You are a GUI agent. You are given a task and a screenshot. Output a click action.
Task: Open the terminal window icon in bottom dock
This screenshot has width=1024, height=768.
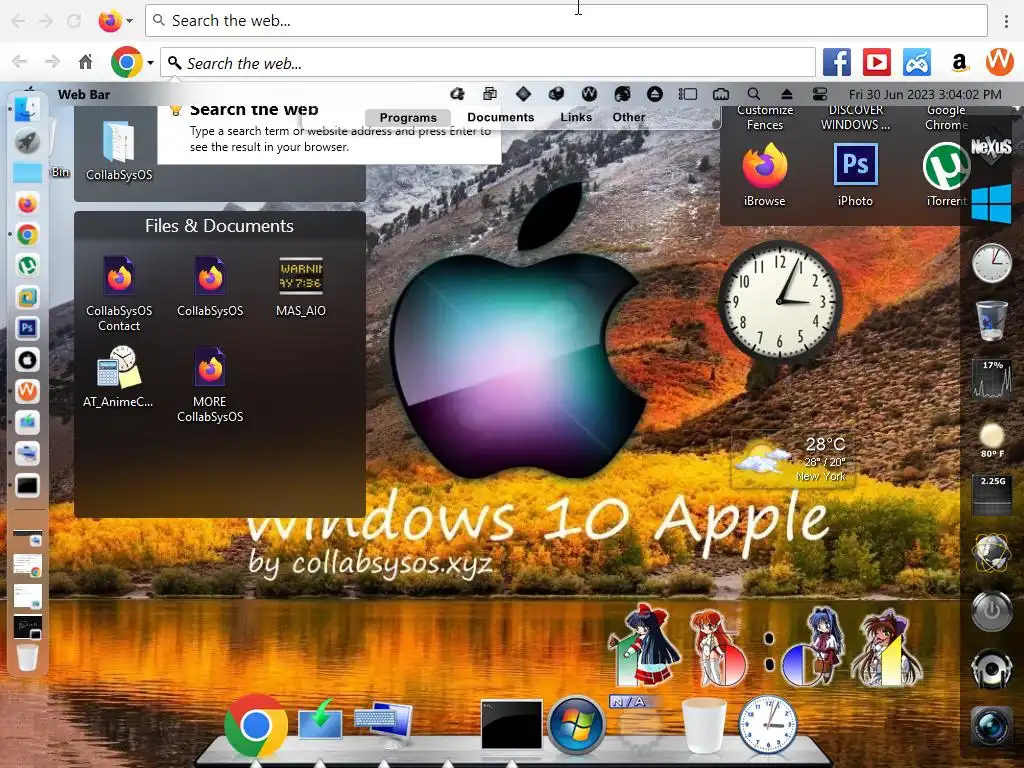(x=511, y=724)
